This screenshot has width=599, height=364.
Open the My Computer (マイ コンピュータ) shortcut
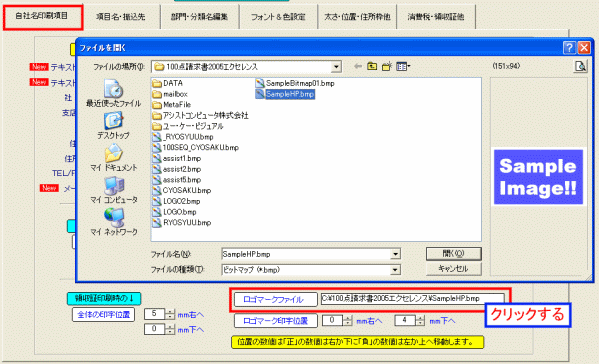[x=113, y=190]
